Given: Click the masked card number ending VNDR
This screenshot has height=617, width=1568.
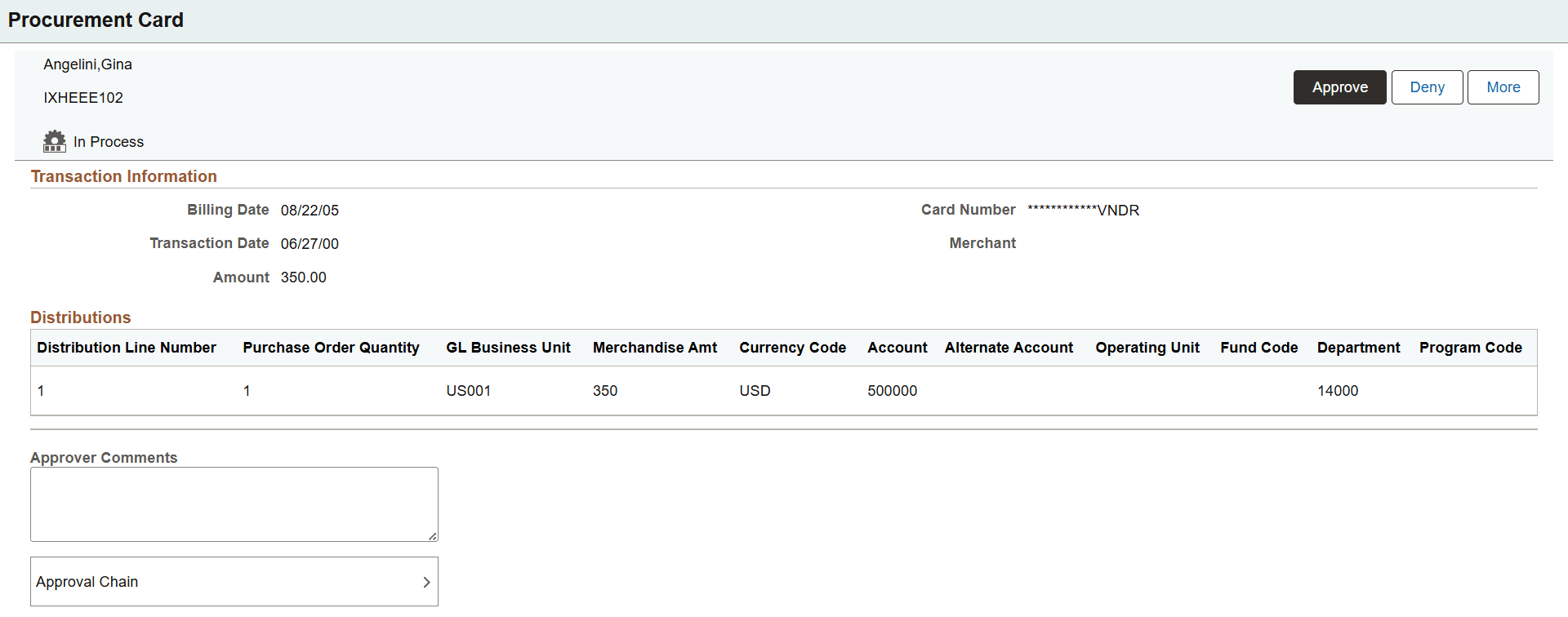Looking at the screenshot, I should coord(1083,211).
